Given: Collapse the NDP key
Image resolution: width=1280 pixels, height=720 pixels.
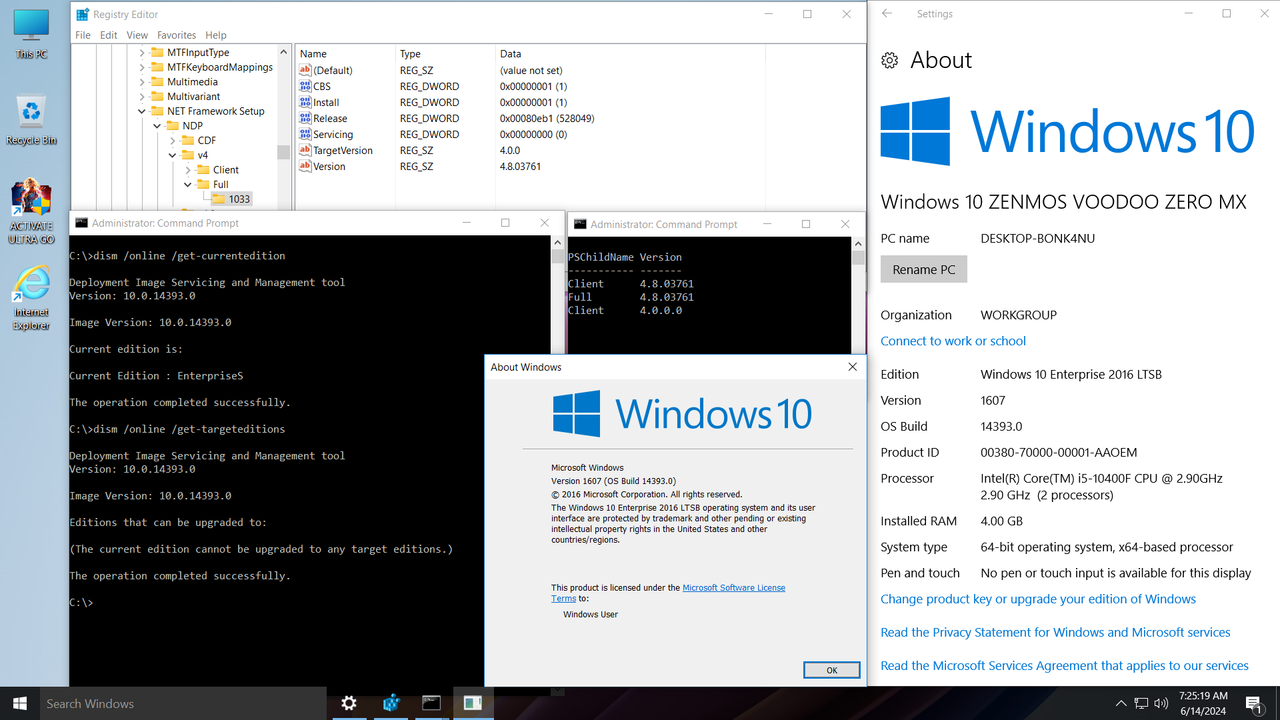Looking at the screenshot, I should 157,126.
